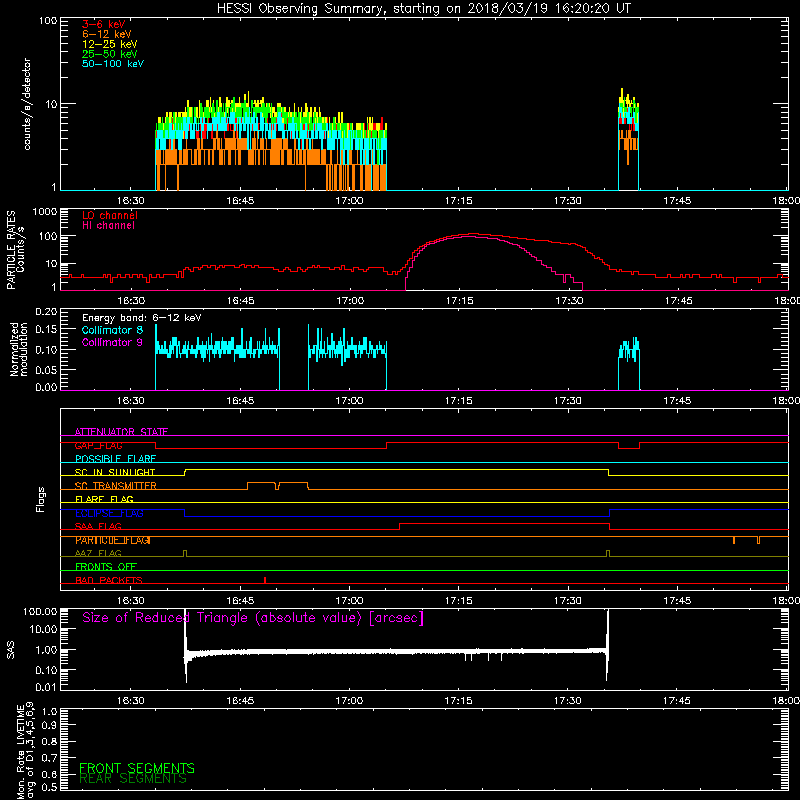
Task: Click the LO channel legend label
Action: [x=110, y=215]
